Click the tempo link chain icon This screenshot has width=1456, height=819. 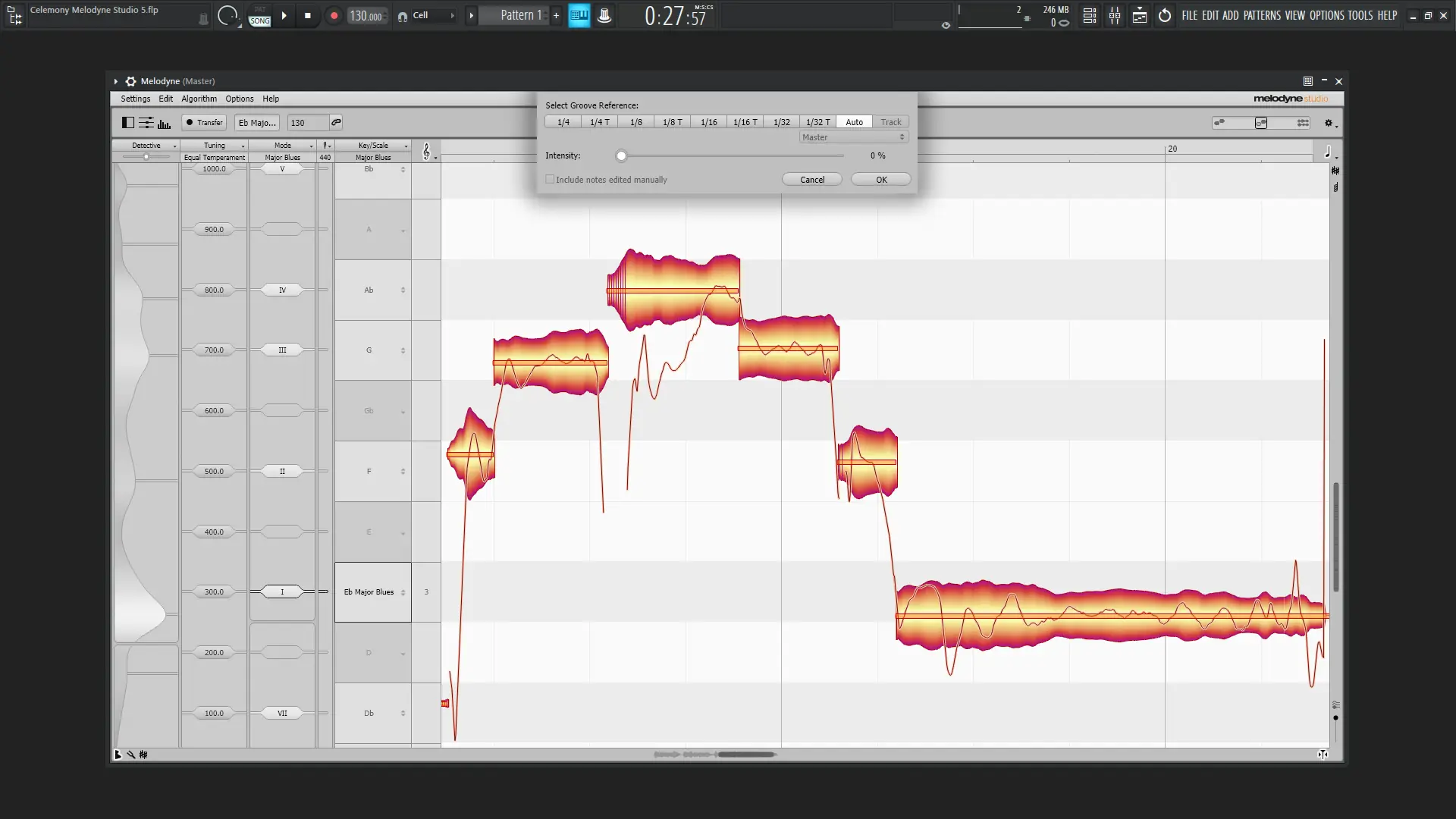coord(336,122)
